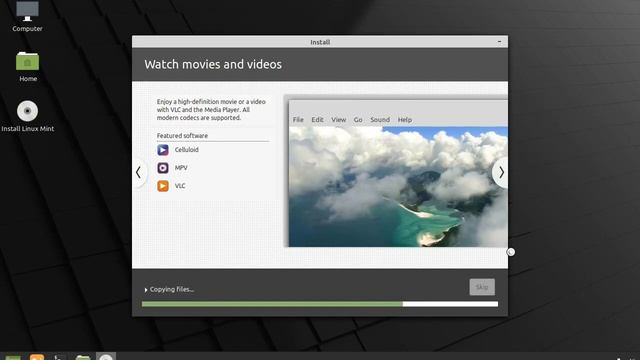
Task: Click the VLC text label
Action: click(180, 186)
